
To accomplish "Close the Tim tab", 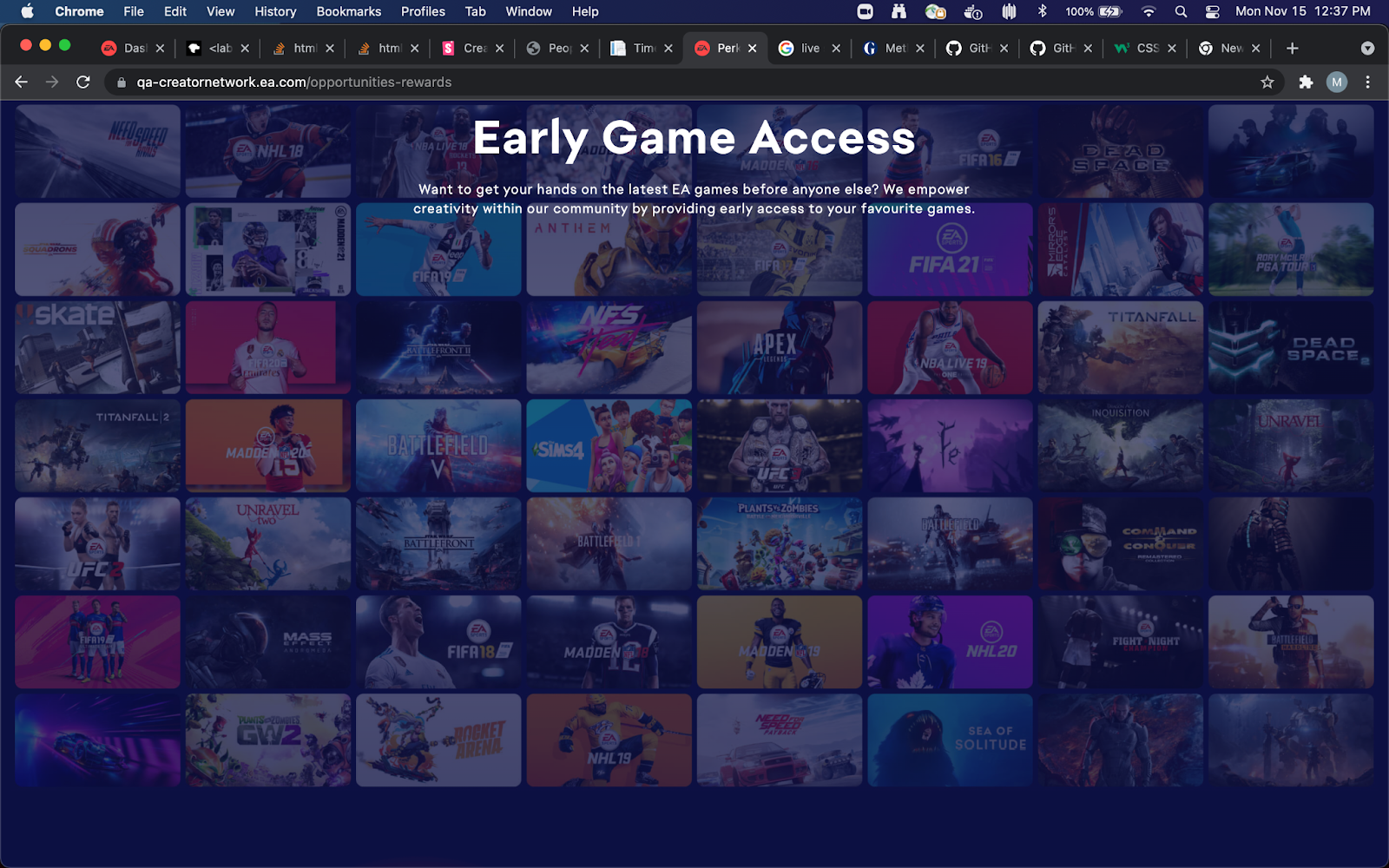I will [668, 49].
